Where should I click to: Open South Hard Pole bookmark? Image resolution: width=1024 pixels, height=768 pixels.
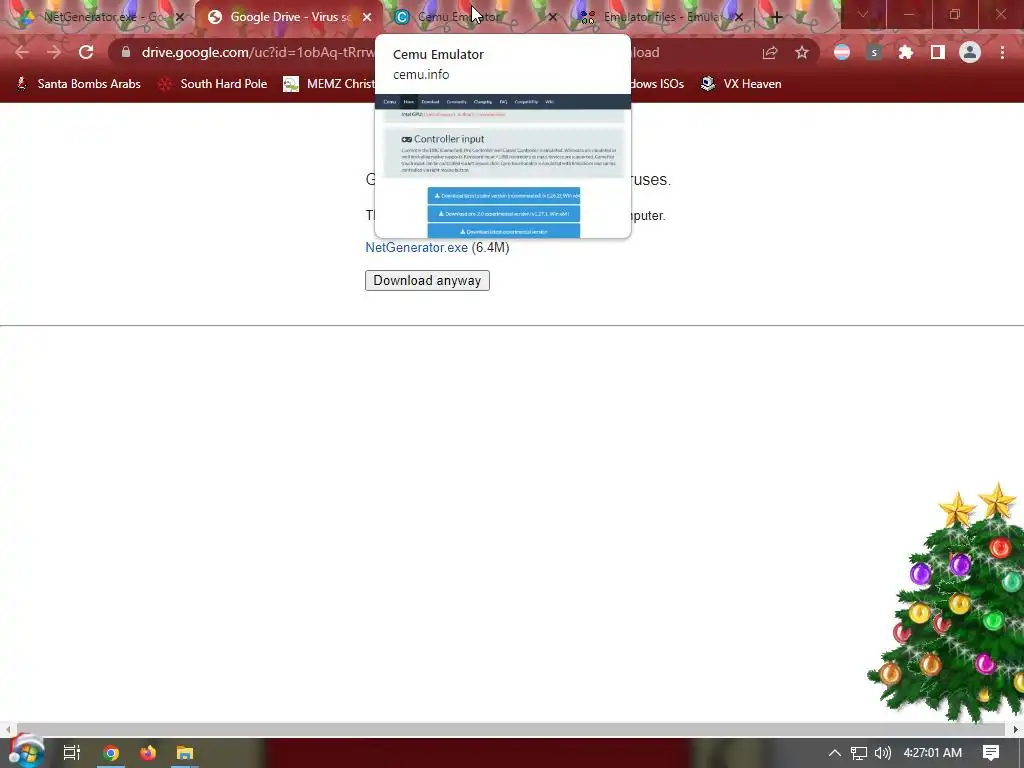pos(213,84)
